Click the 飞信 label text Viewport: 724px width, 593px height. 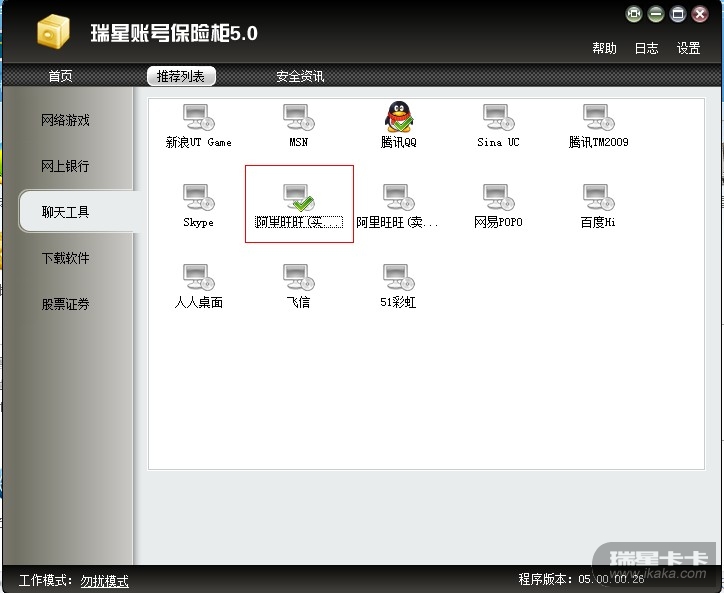[x=299, y=303]
